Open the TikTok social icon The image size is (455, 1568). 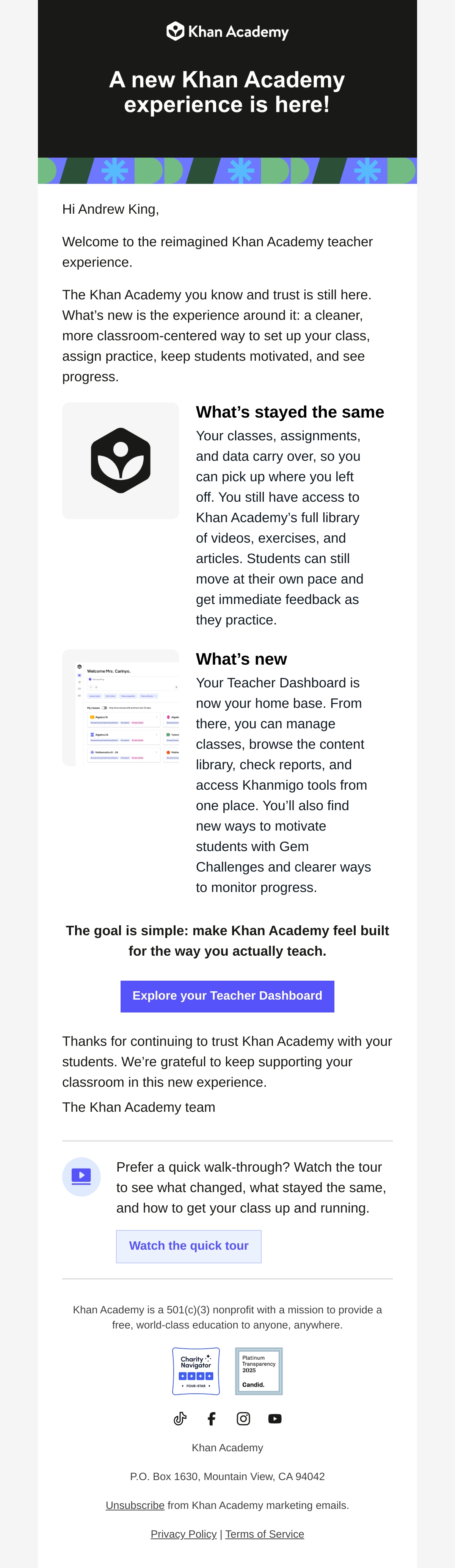180,1419
